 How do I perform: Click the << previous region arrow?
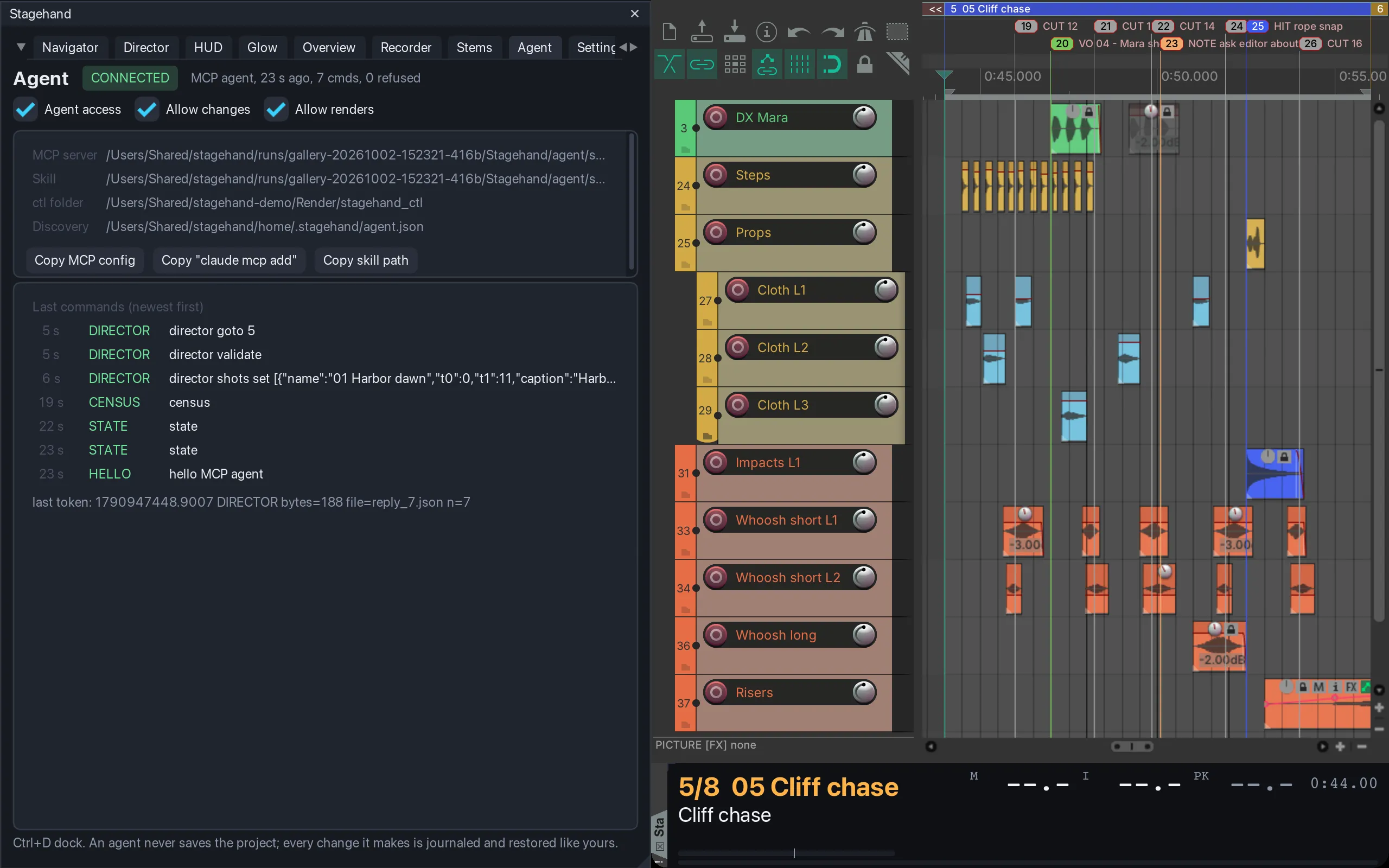point(935,9)
